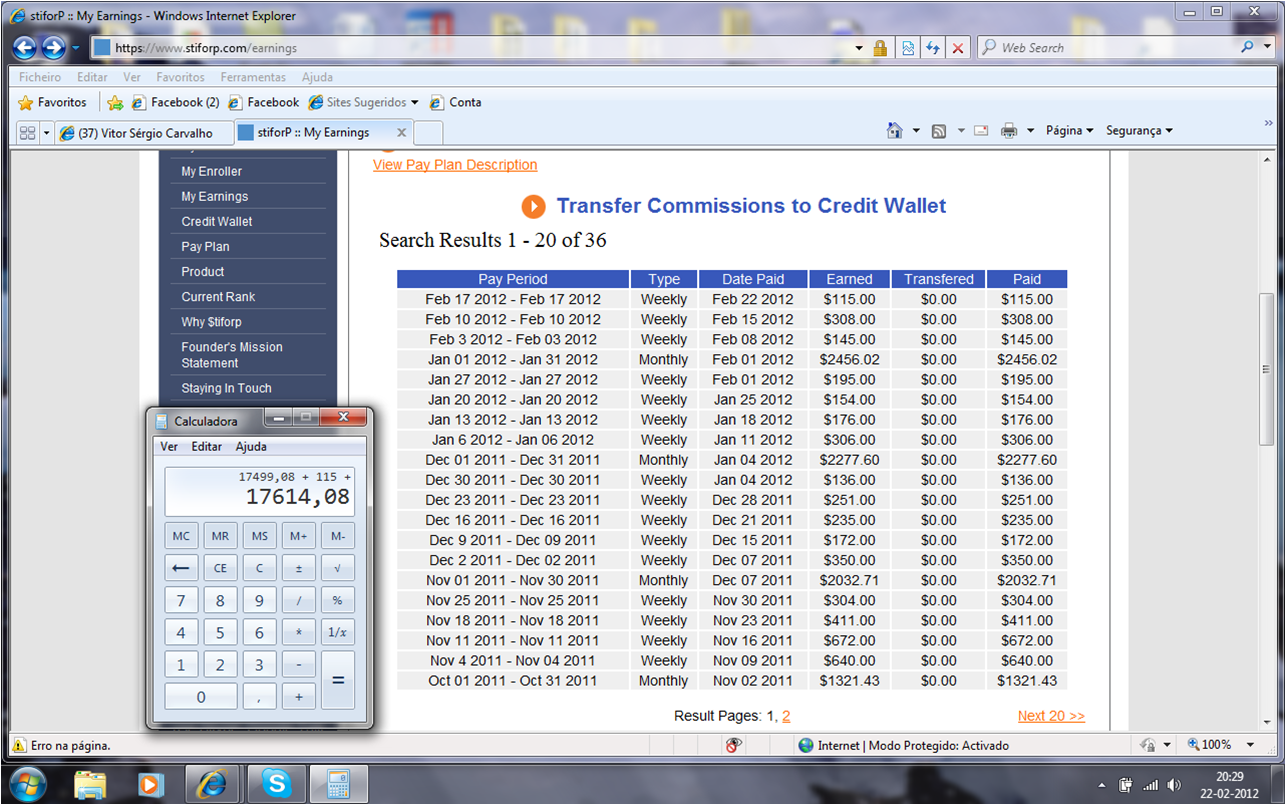Screen dimensions: 1286x805
Task: Go to result page 2 link
Action: coord(786,716)
